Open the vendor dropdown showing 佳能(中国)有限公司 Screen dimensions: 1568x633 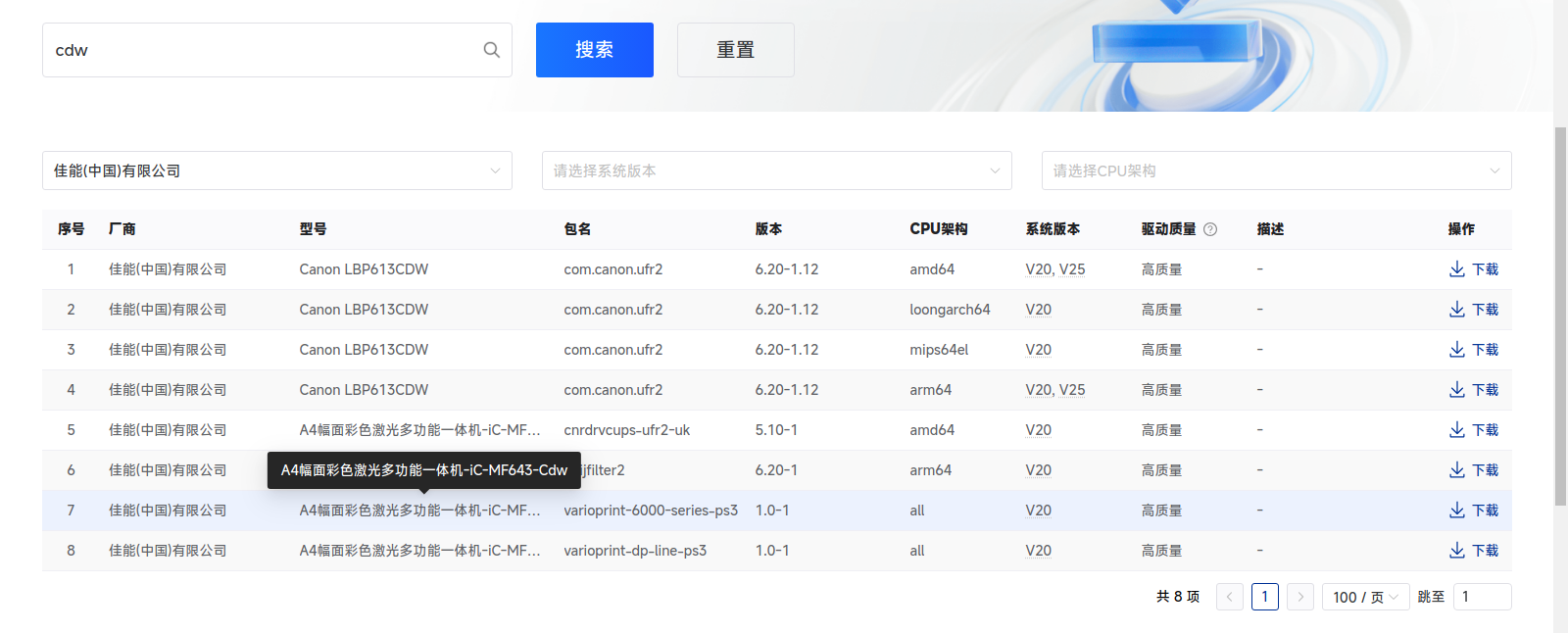277,170
